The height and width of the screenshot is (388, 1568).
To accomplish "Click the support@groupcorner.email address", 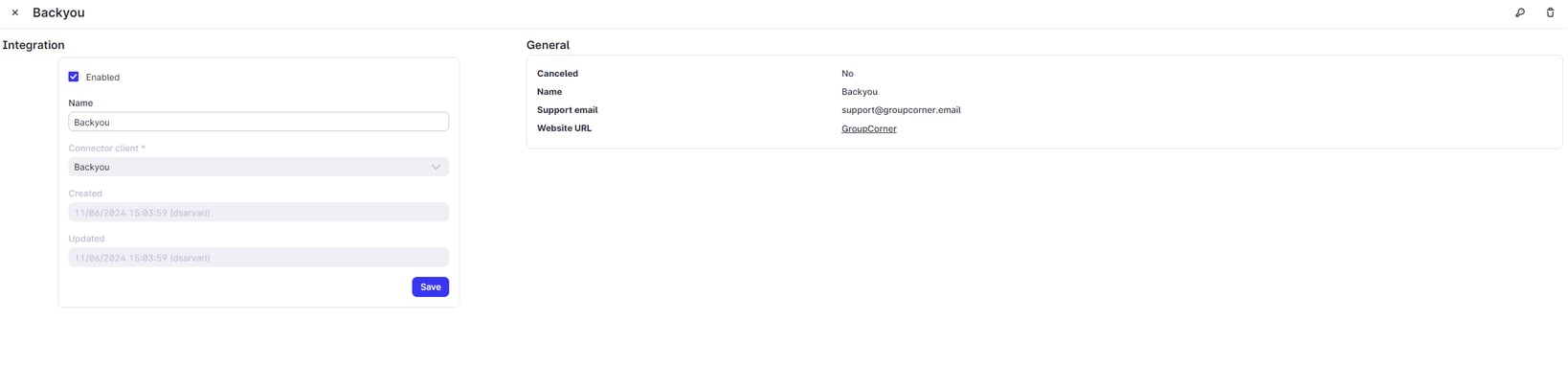I will click(x=900, y=110).
